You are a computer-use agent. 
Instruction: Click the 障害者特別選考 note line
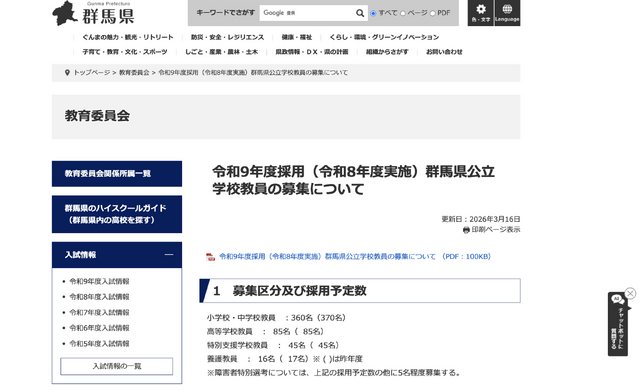(x=334, y=373)
